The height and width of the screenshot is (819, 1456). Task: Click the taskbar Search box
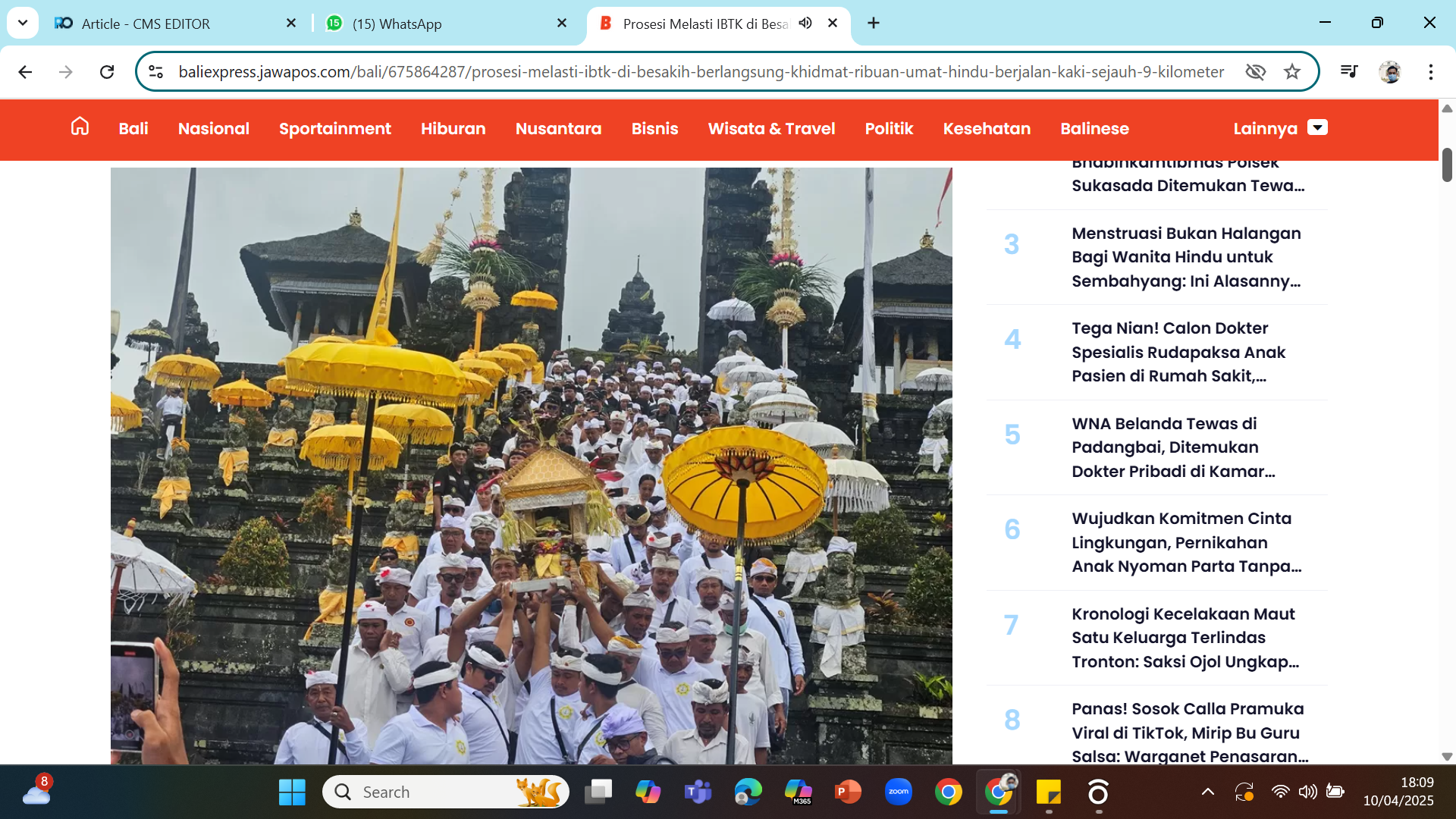coord(446,792)
